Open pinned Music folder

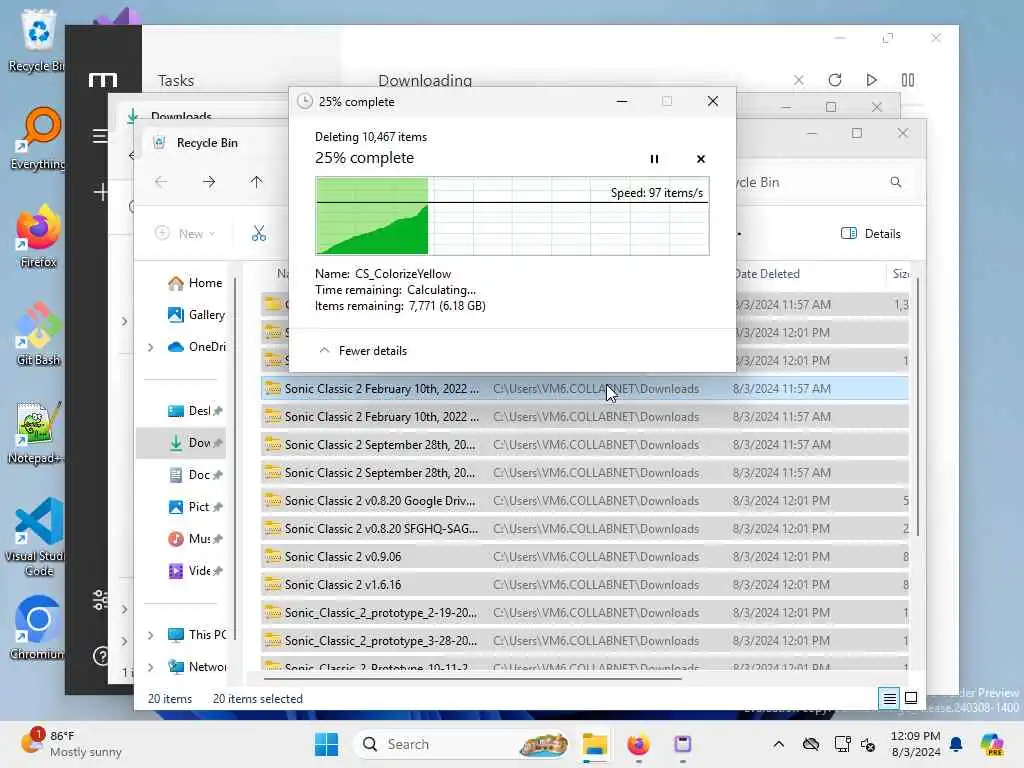coord(195,539)
